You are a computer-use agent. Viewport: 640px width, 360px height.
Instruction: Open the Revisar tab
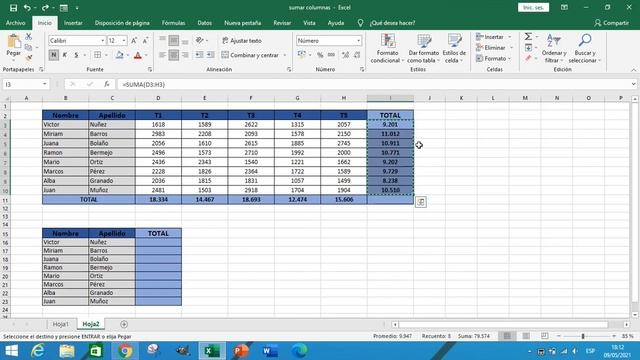coord(282,23)
